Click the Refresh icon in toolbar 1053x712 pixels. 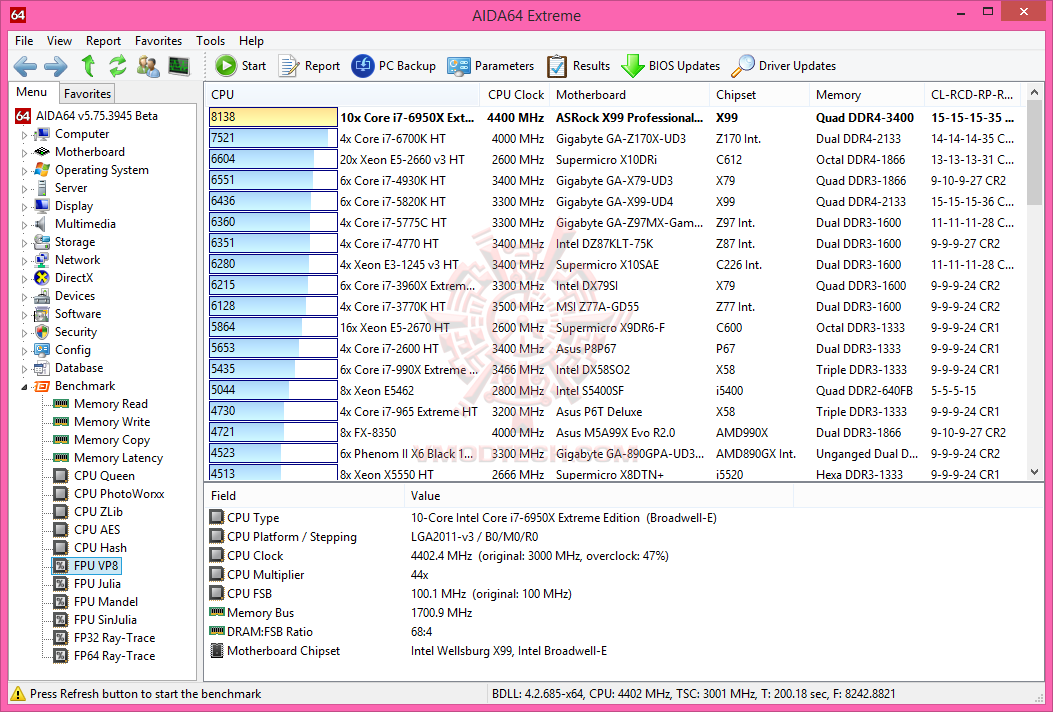(x=118, y=66)
